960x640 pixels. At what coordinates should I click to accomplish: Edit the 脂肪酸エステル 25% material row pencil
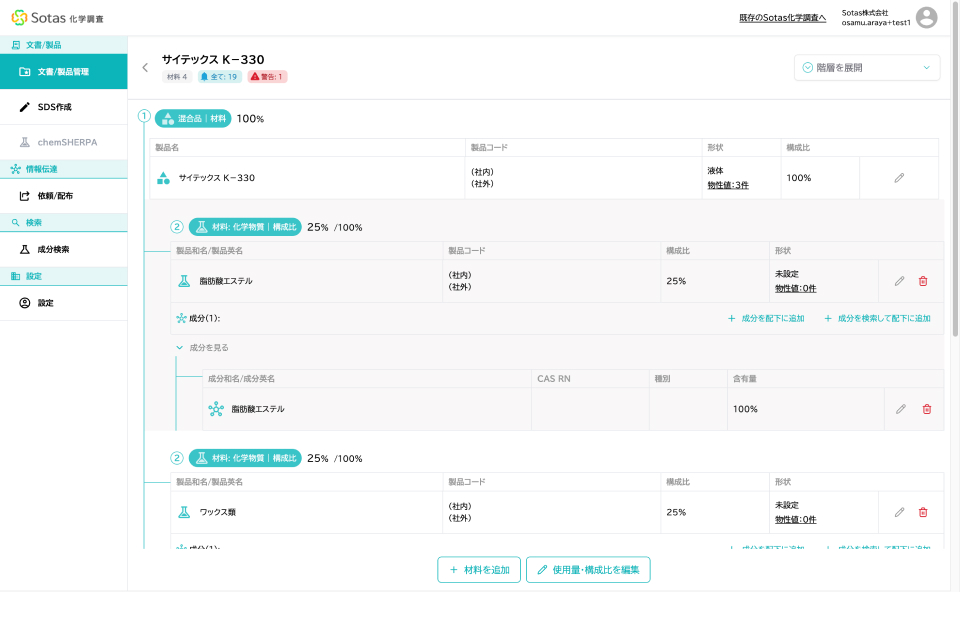899,281
